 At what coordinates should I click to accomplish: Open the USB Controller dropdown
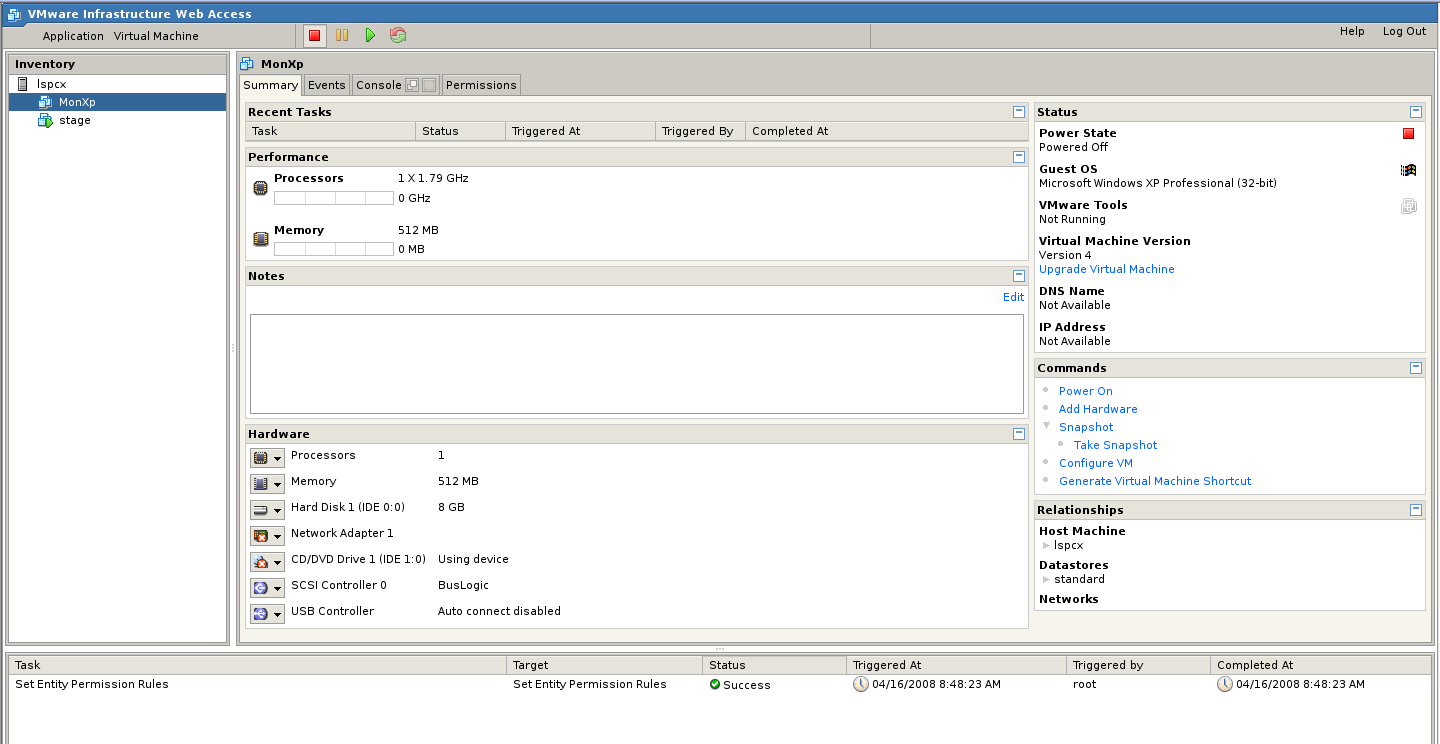[267, 613]
